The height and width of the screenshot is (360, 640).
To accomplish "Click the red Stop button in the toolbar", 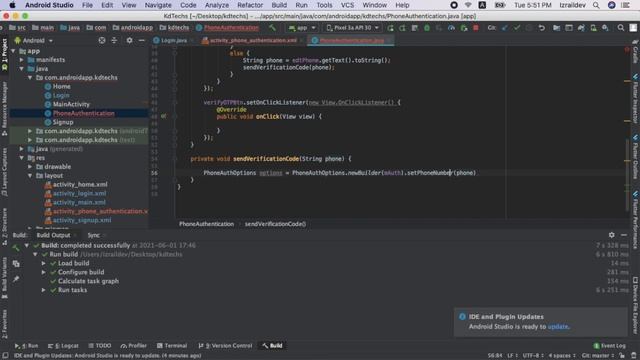I will coord(476,28).
